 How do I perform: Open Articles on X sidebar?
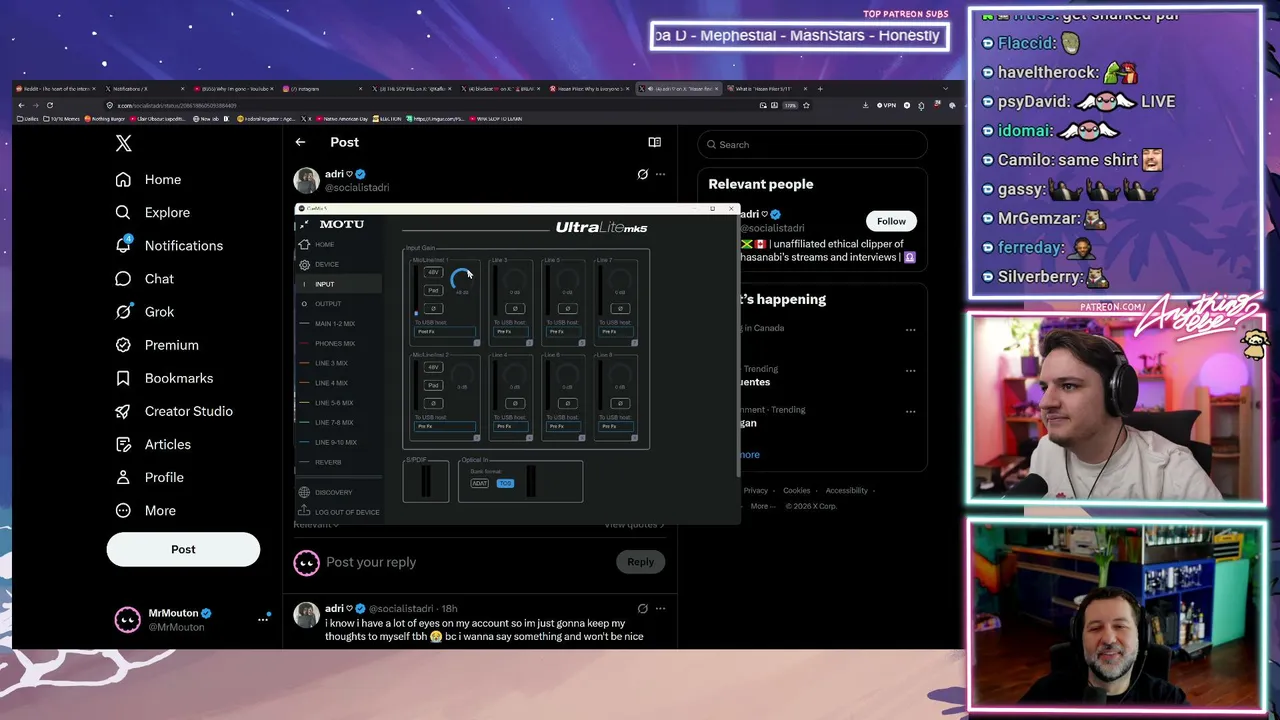pyautogui.click(x=154, y=444)
